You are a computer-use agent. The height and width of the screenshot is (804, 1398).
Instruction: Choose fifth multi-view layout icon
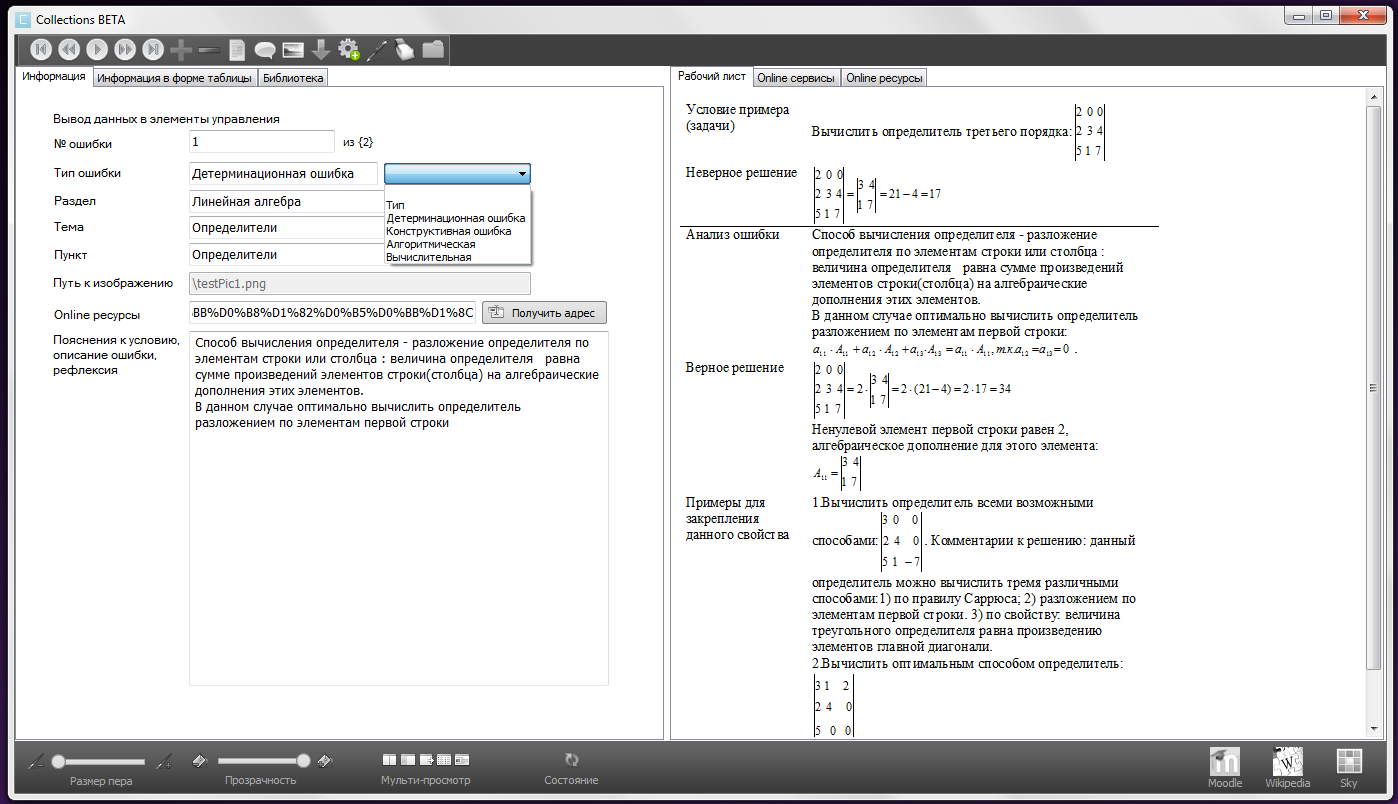[462, 761]
